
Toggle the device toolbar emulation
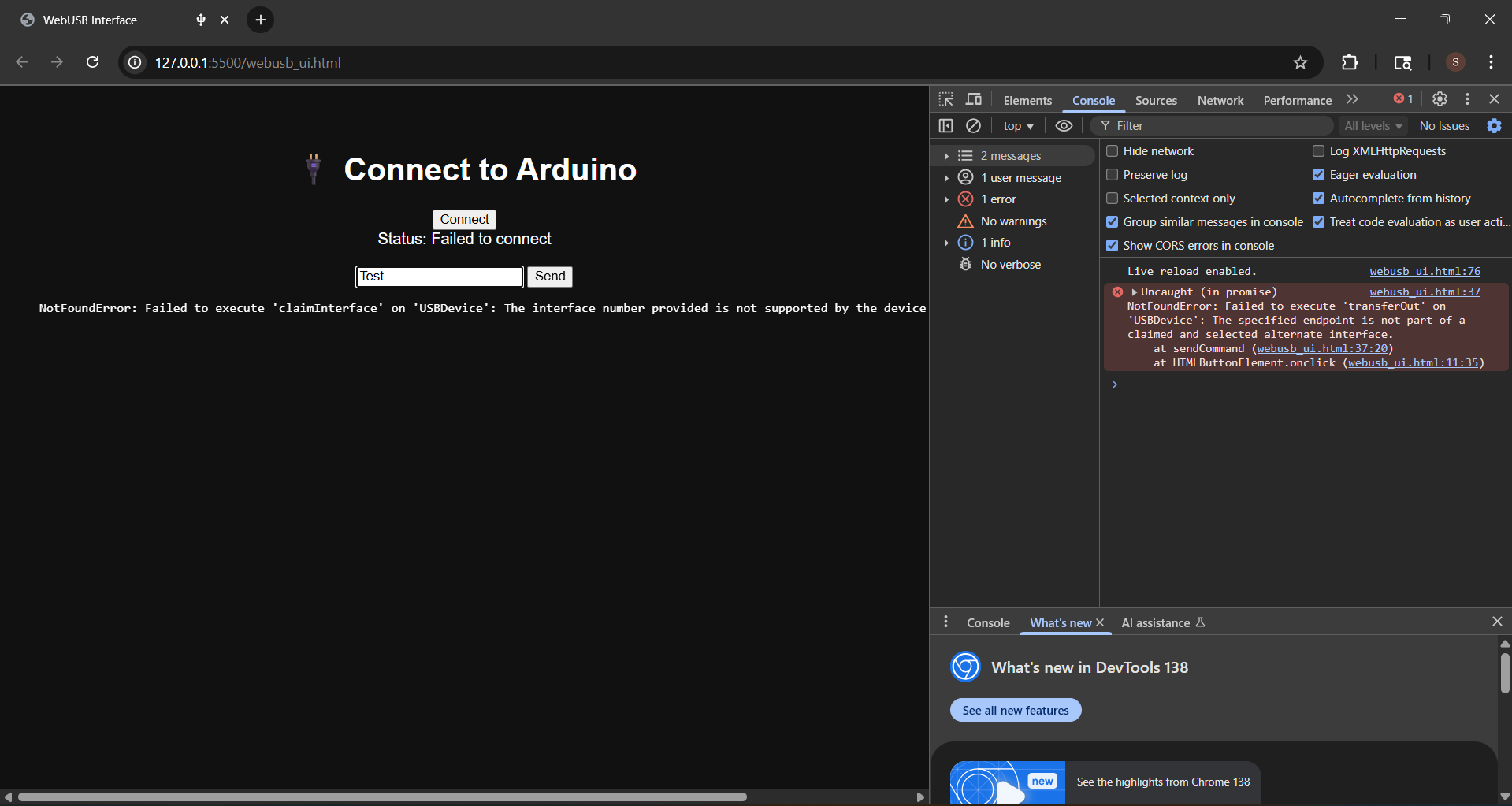coord(974,99)
